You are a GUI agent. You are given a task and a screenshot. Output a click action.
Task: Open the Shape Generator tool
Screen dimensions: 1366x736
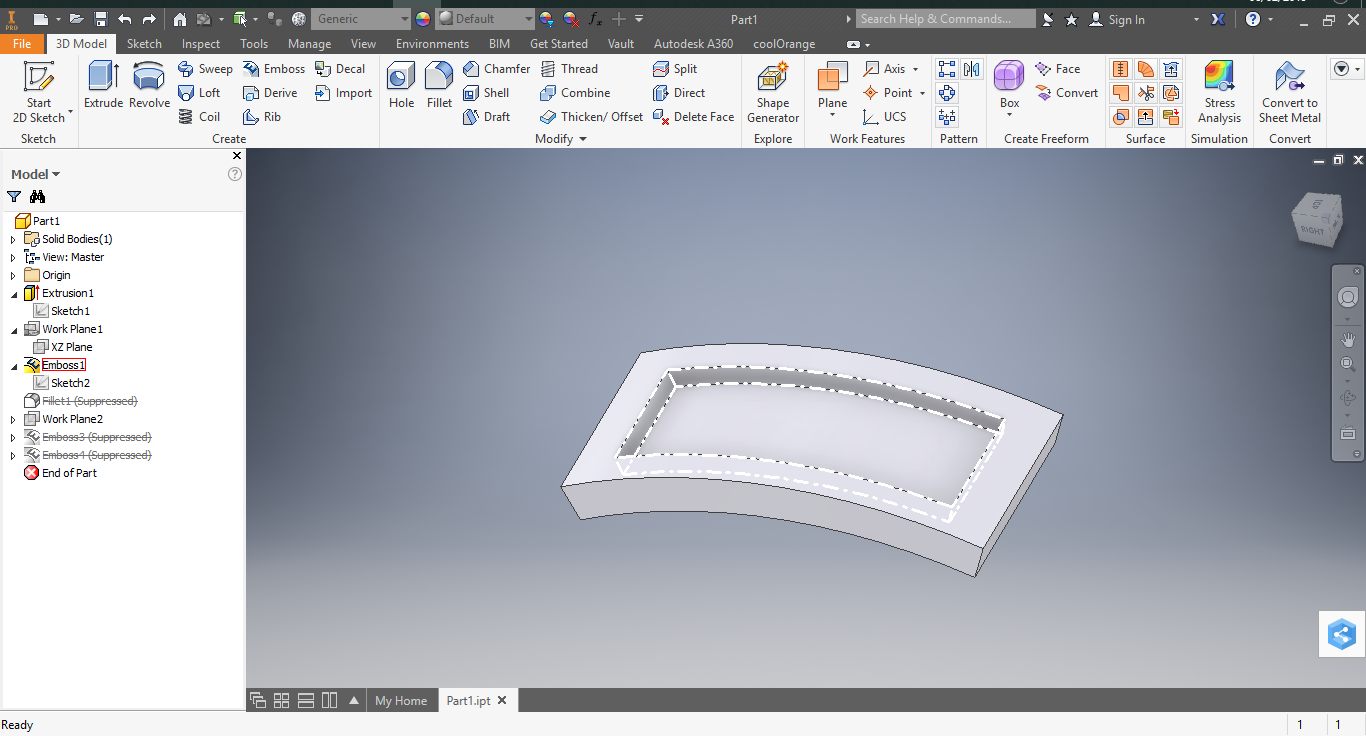(773, 92)
